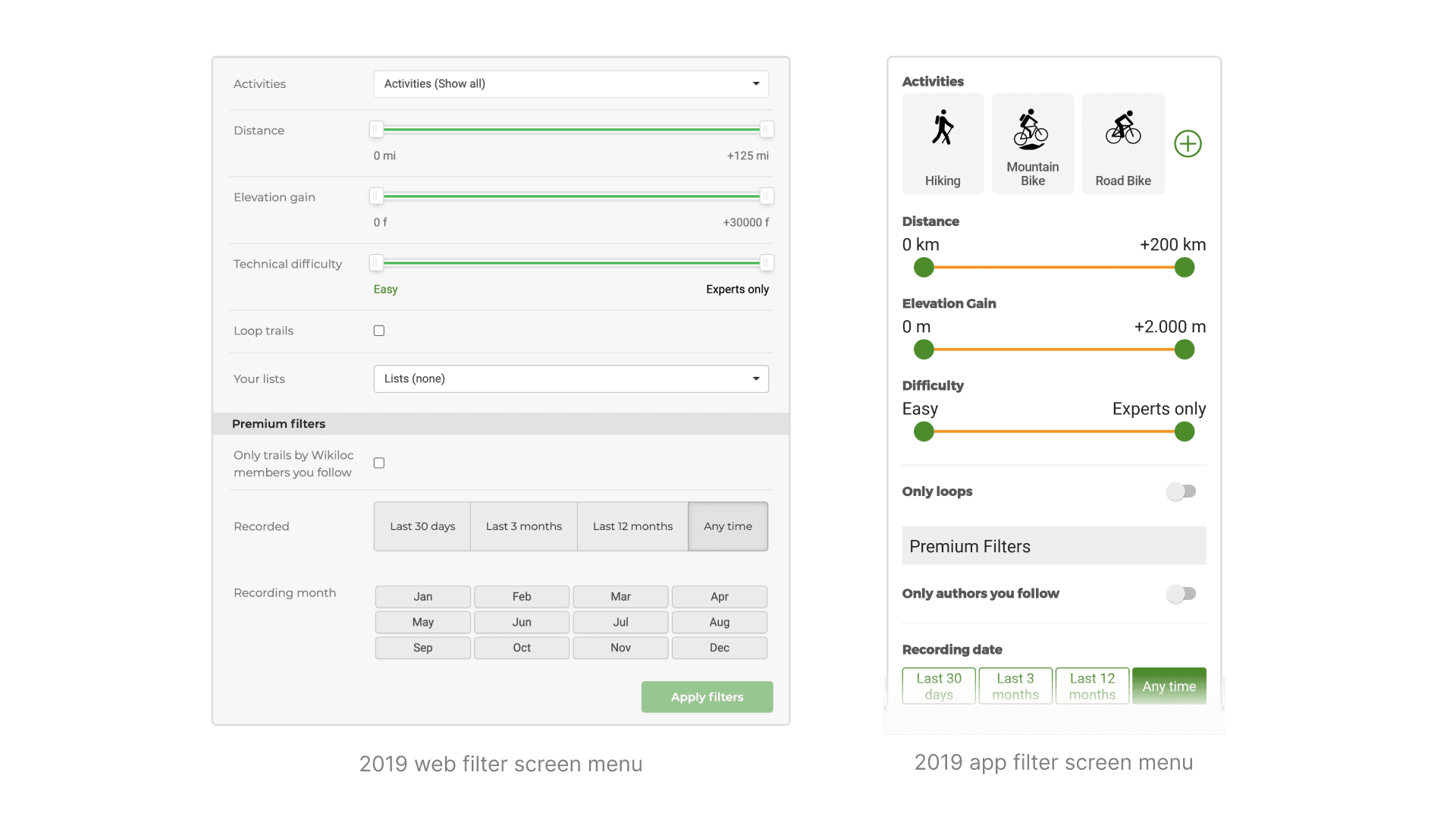
Task: Open the Lists (none) dropdown
Action: pyautogui.click(x=571, y=378)
